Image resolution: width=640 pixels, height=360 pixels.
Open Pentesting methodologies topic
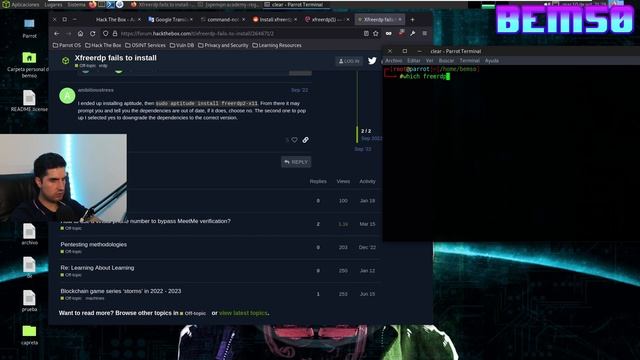tap(93, 244)
